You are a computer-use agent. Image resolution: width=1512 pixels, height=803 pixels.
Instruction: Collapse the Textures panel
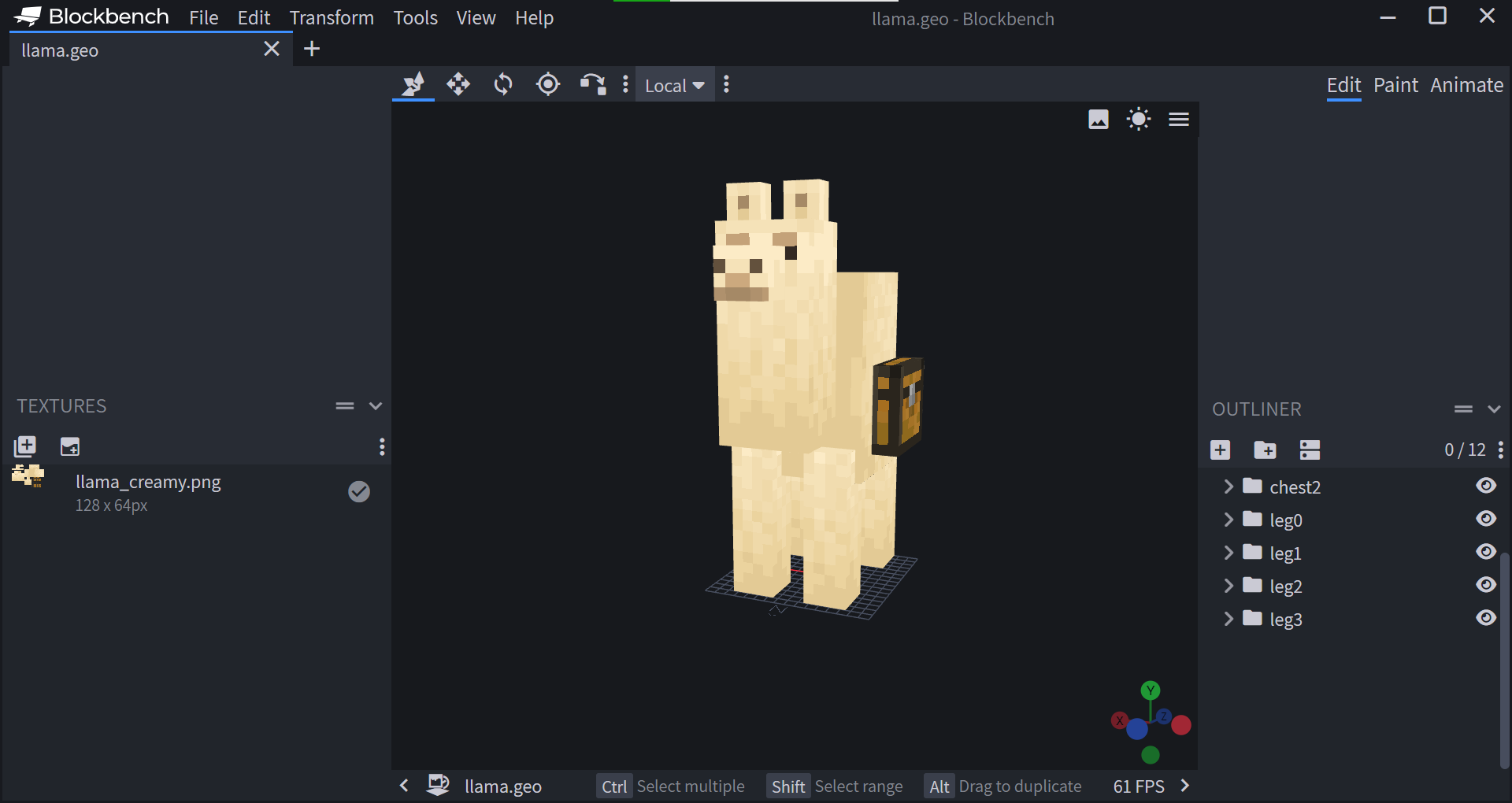coord(376,406)
